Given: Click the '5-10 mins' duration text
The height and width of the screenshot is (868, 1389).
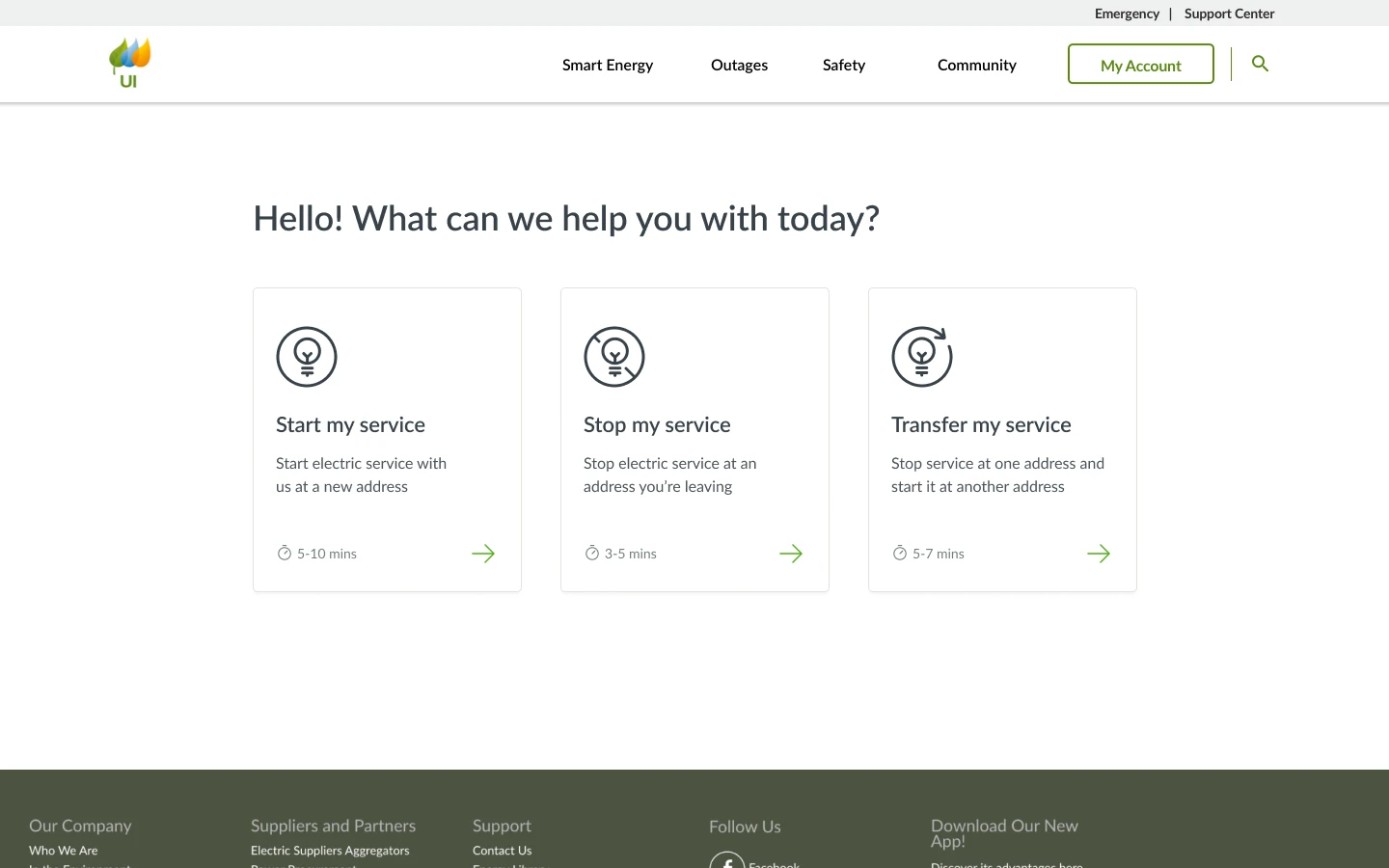Looking at the screenshot, I should tap(327, 554).
